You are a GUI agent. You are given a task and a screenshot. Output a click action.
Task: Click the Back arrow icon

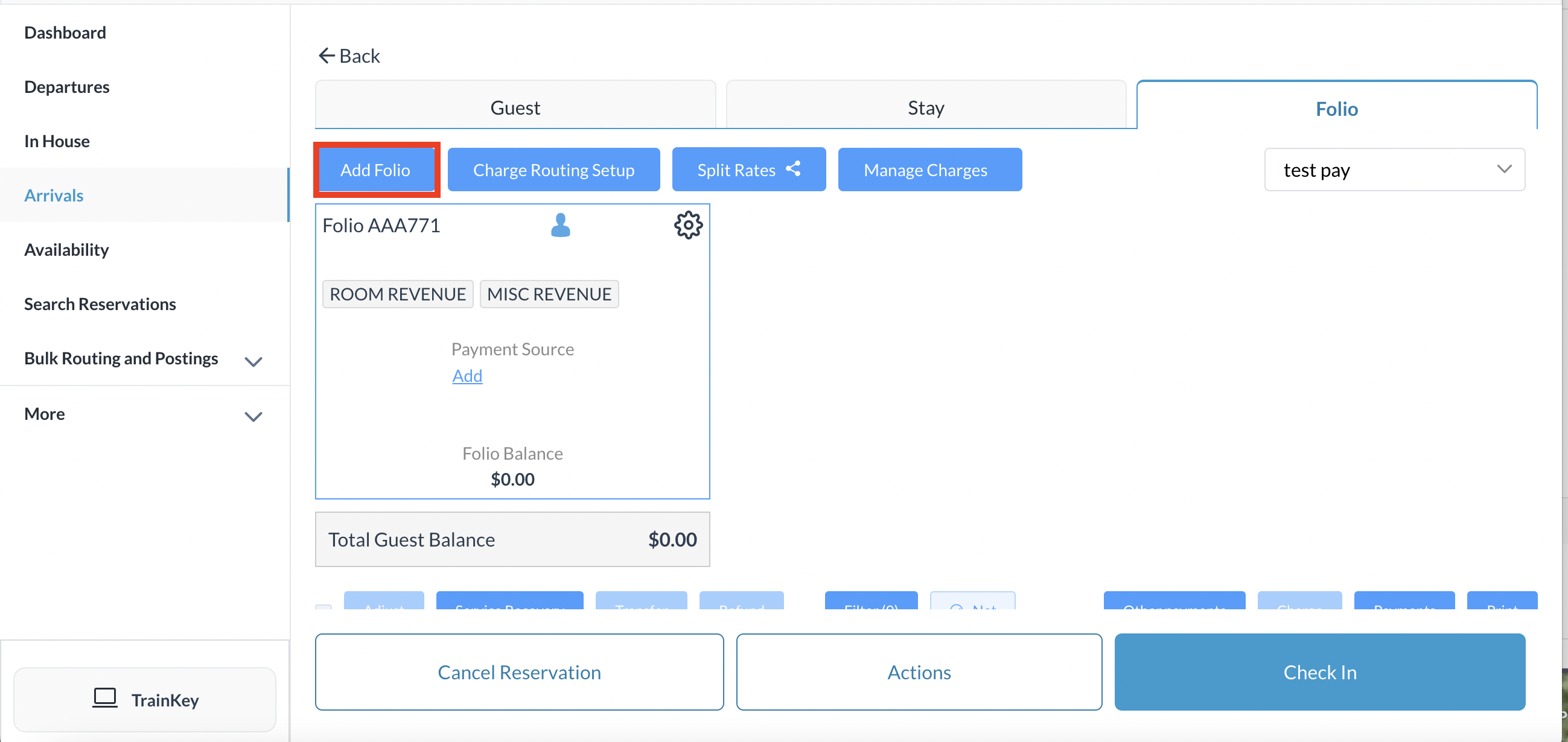pos(327,56)
